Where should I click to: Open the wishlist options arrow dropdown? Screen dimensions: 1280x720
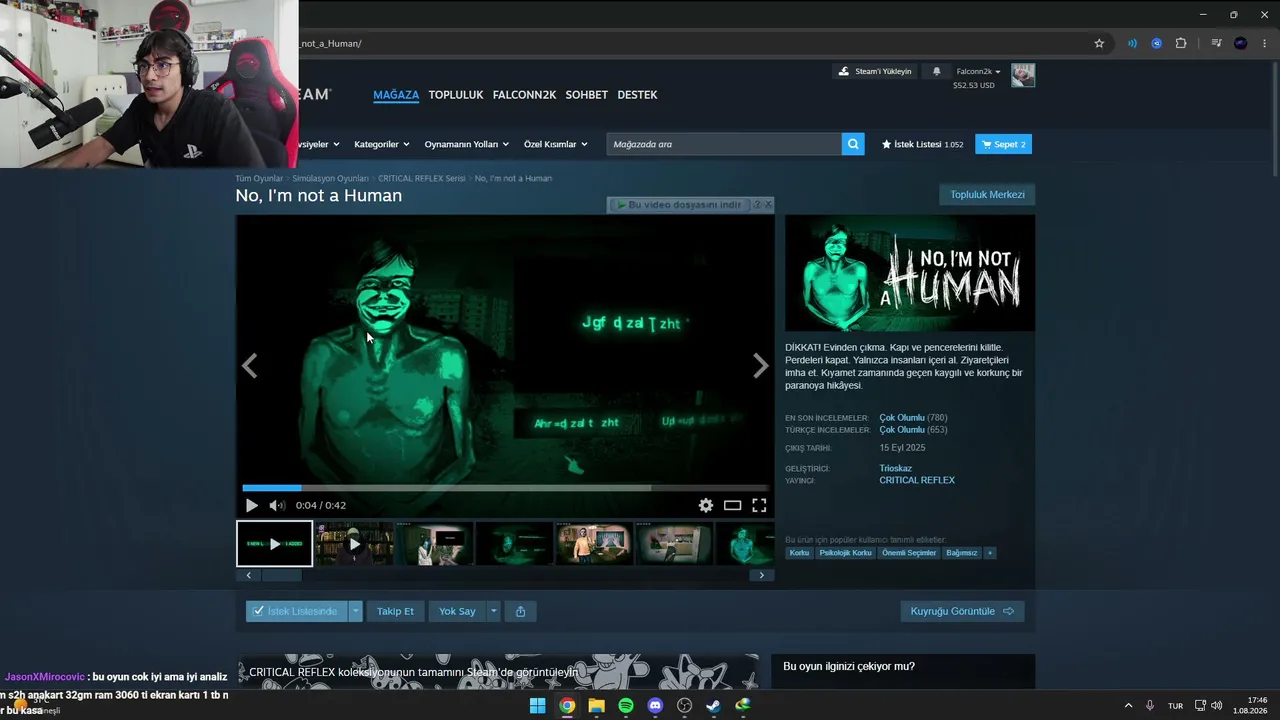click(355, 611)
